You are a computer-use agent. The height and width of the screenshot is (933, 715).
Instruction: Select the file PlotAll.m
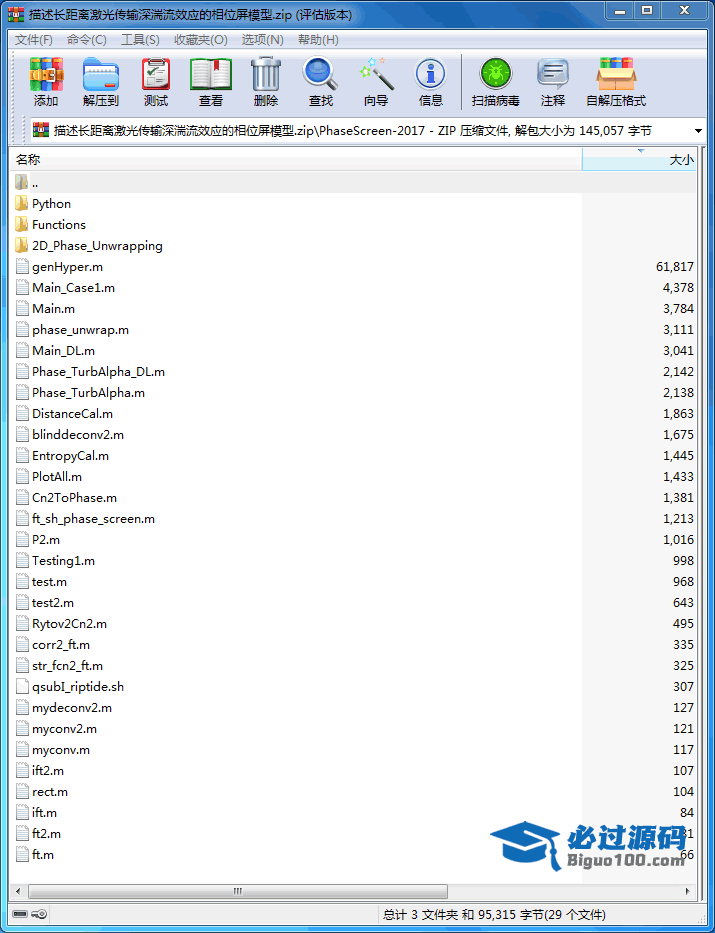click(57, 477)
